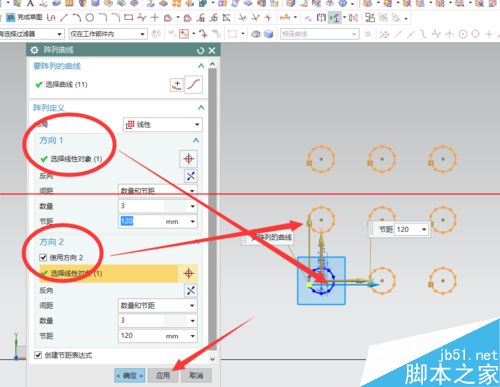Open Direction 2 pitch dropdown arrow
This screenshot has width=500, height=387.
click(x=192, y=336)
